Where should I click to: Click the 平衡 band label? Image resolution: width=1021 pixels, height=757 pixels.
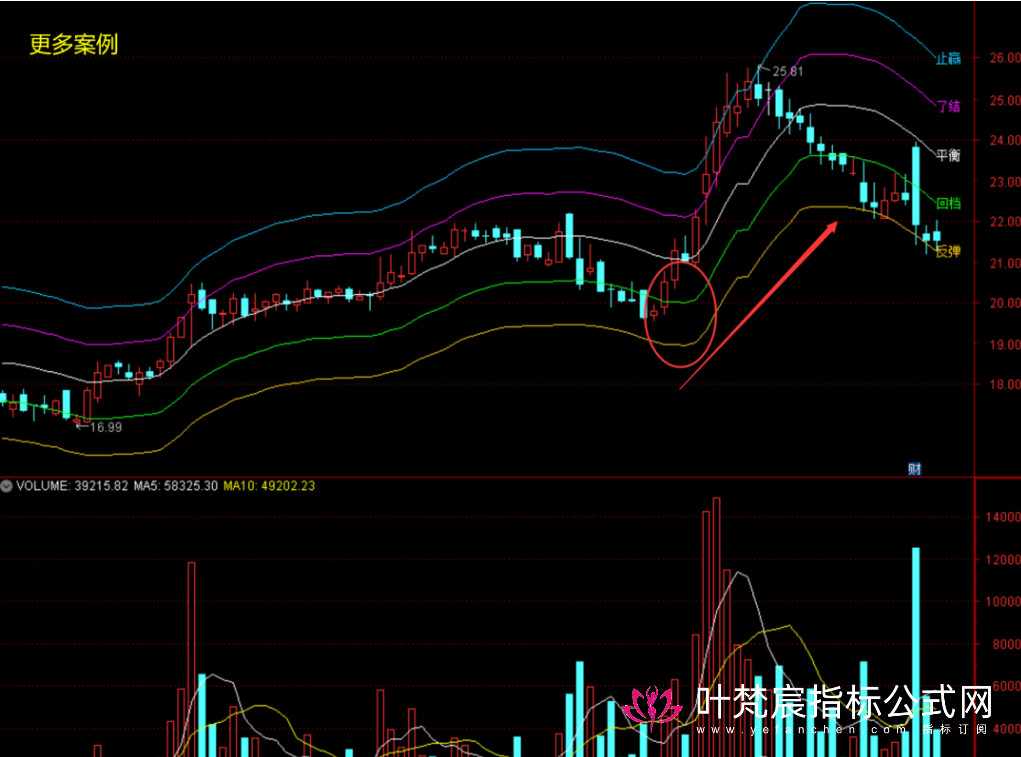pyautogui.click(x=948, y=155)
